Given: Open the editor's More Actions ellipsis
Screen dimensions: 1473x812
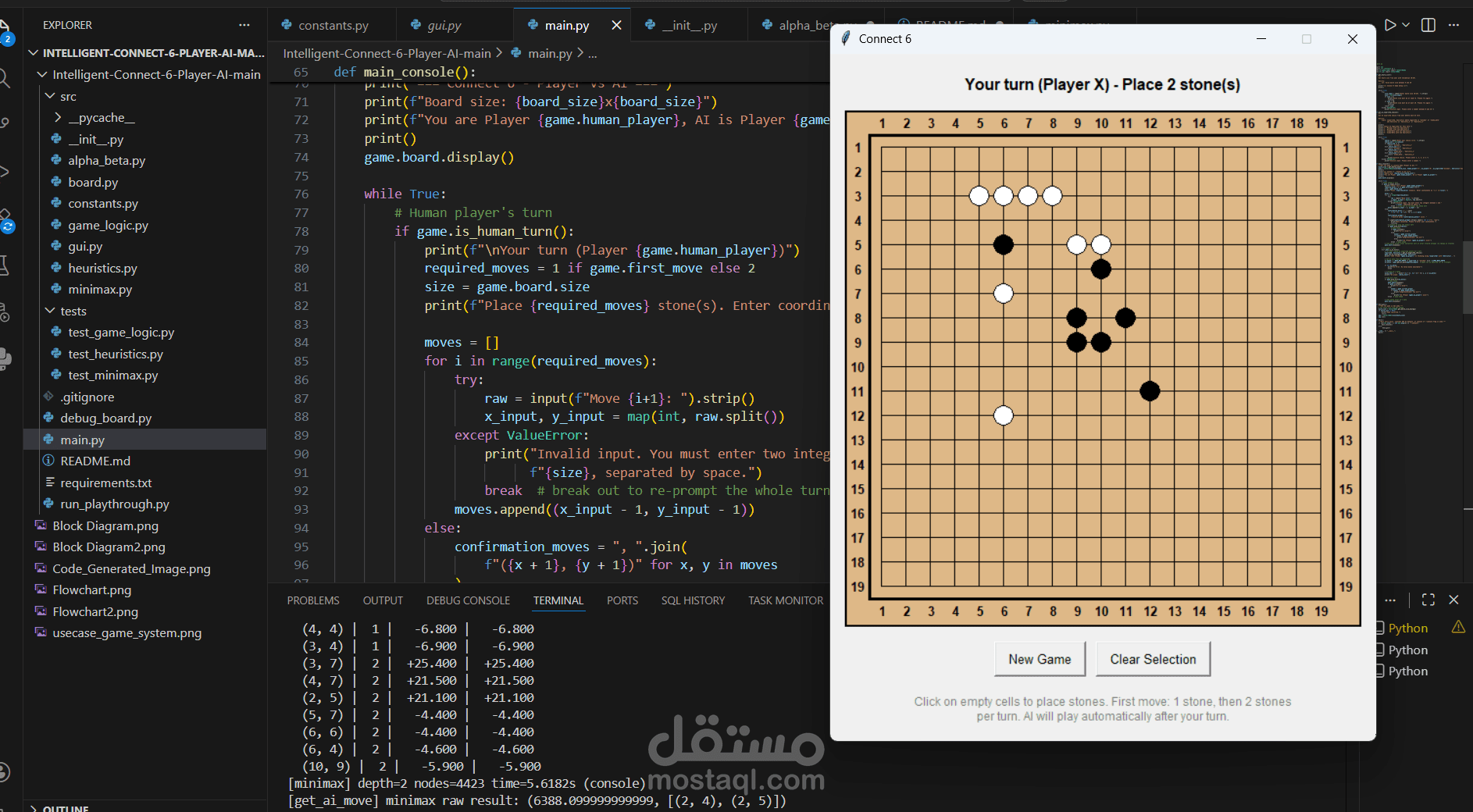Looking at the screenshot, I should click(x=1453, y=25).
